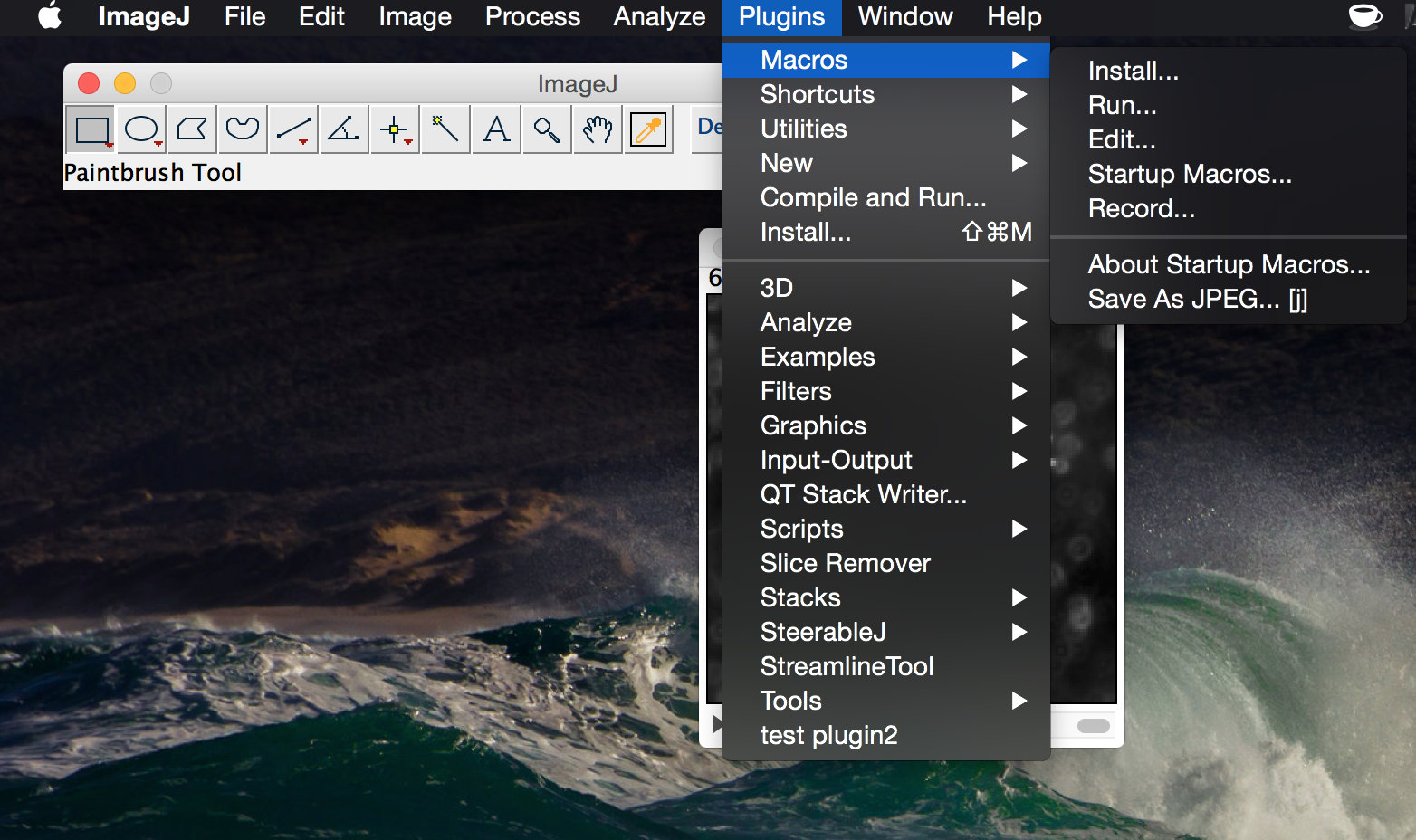Open the File menu
The width and height of the screenshot is (1416, 840).
(244, 16)
